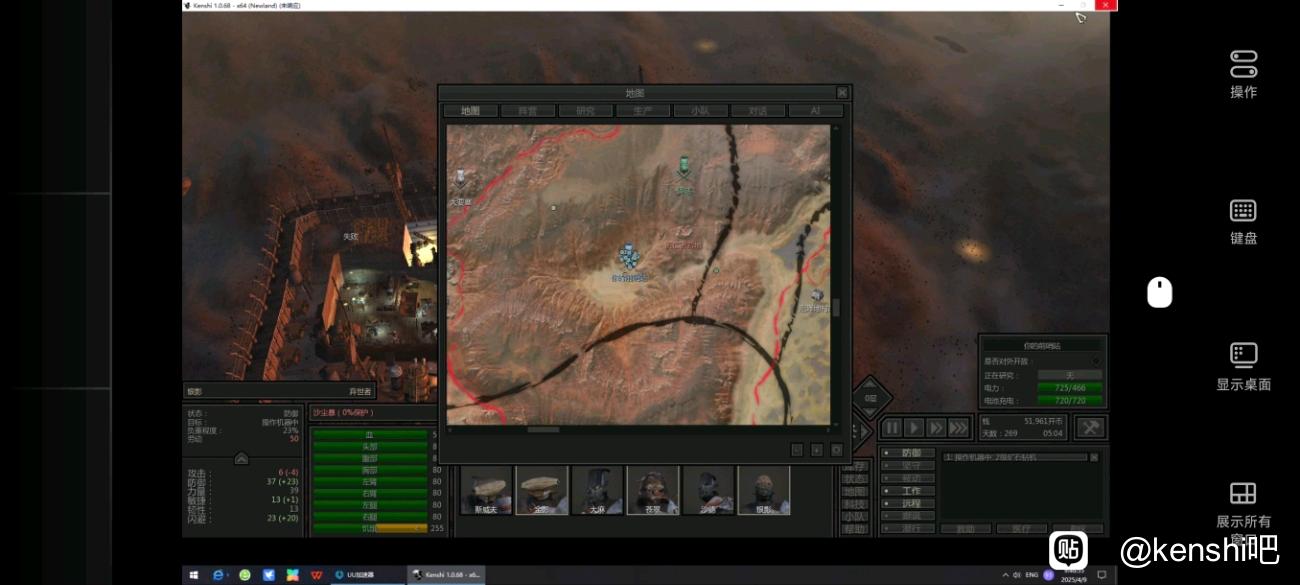1300x585 pixels.
Task: Center the map with the target button
Action: [836, 450]
